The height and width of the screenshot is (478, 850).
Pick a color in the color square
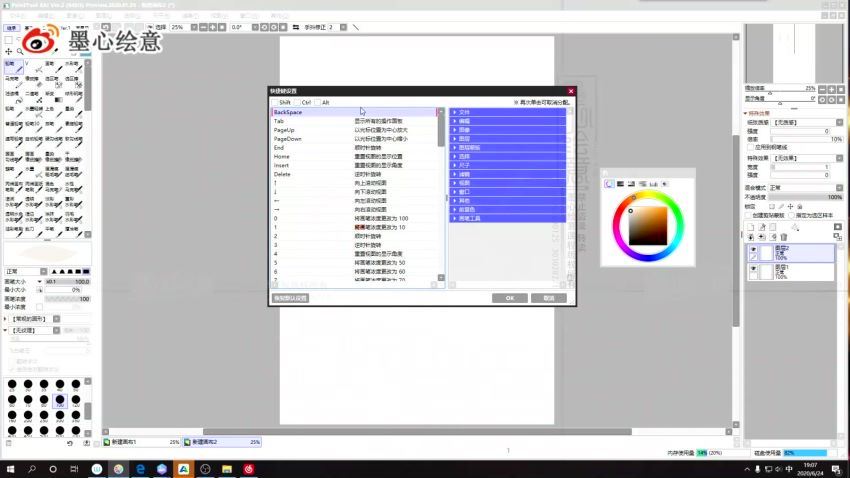(x=645, y=222)
